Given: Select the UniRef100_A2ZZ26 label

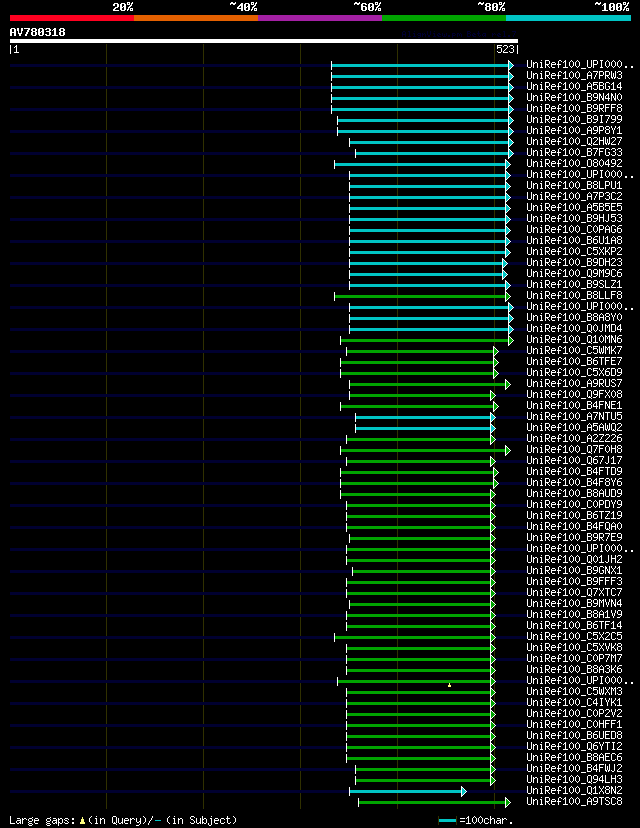Looking at the screenshot, I should (574, 439).
